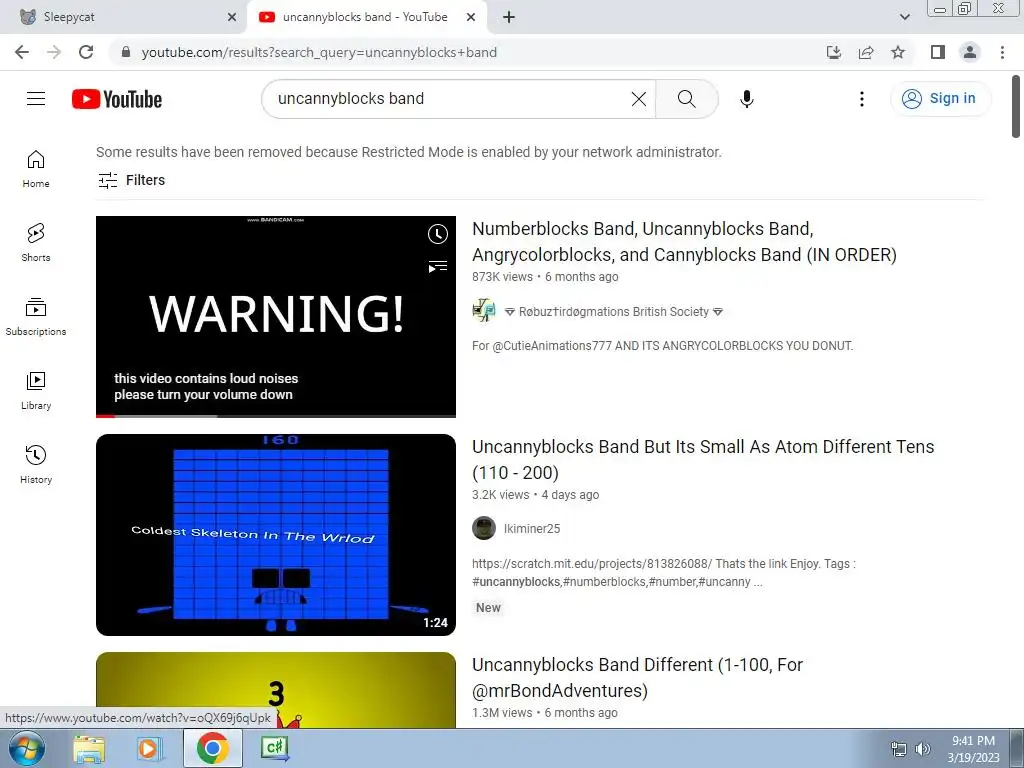Open a new browser tab
The width and height of the screenshot is (1024, 768).
coord(509,17)
